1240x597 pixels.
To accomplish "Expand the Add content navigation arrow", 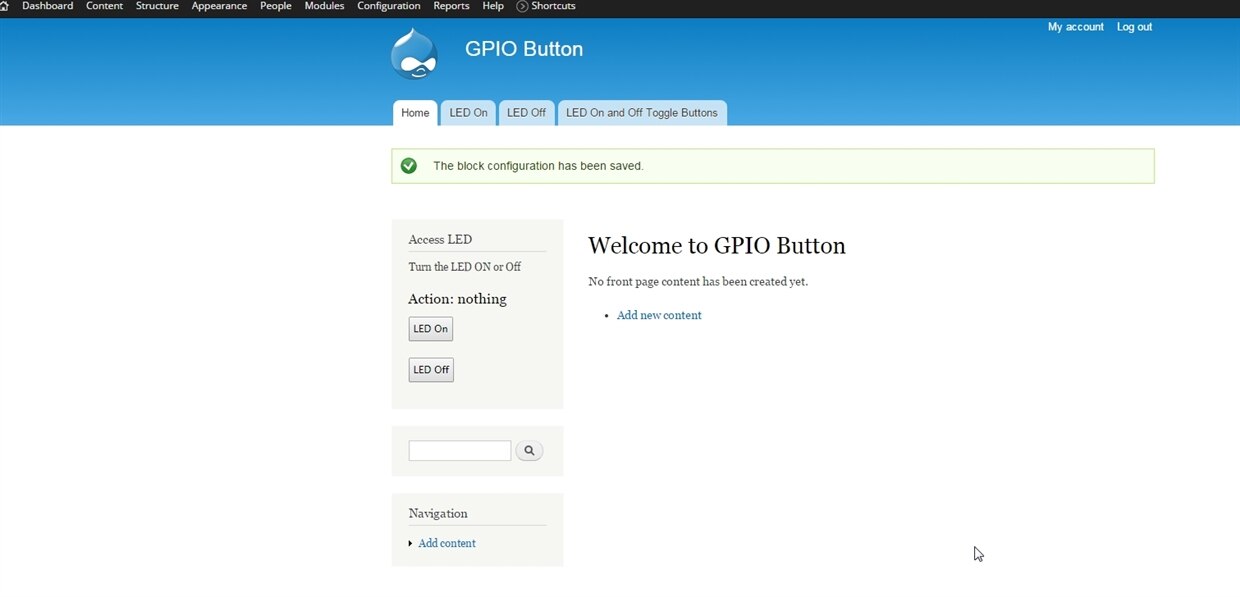I will (410, 544).
